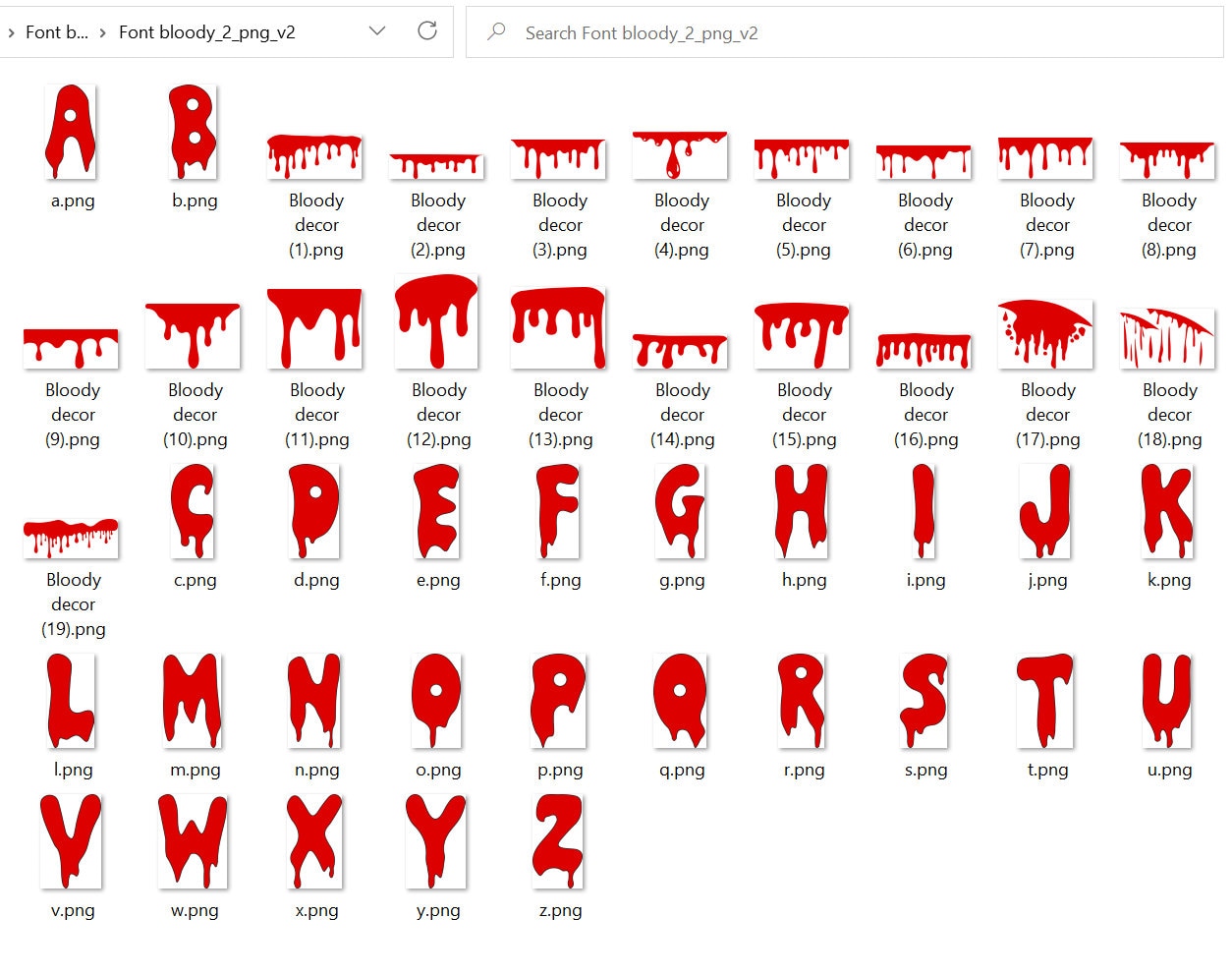
Task: Open Bloody decor (9).png
Action: click(x=71, y=339)
